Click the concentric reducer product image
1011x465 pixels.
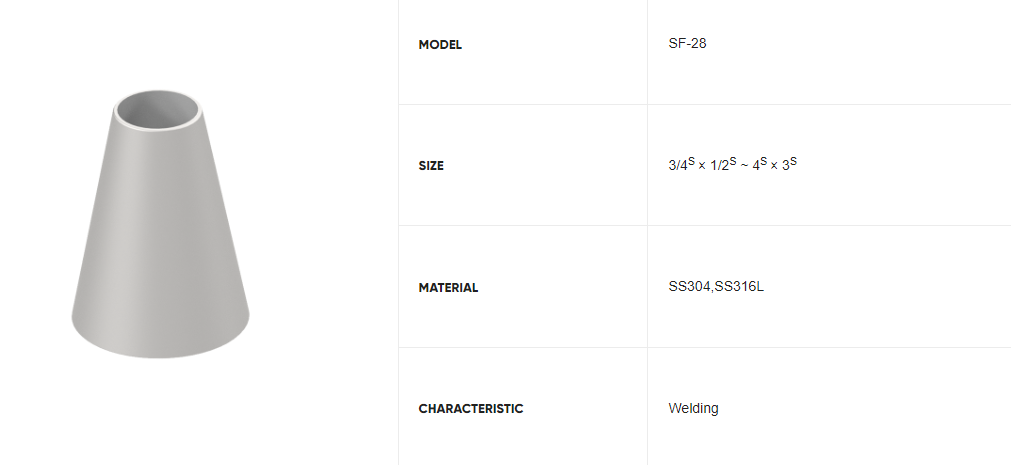pos(160,224)
